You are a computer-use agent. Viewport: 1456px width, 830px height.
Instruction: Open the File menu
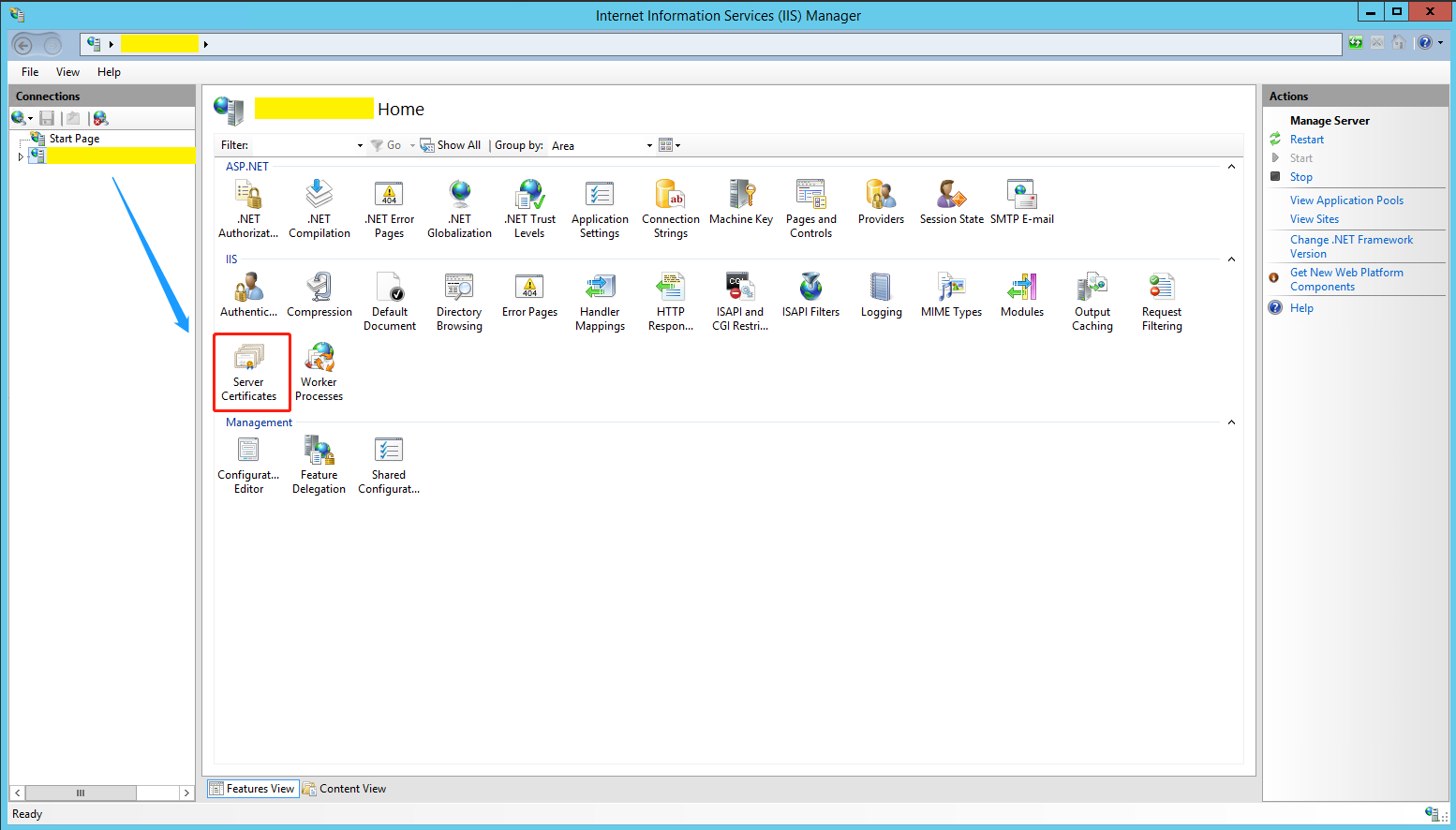(x=30, y=72)
